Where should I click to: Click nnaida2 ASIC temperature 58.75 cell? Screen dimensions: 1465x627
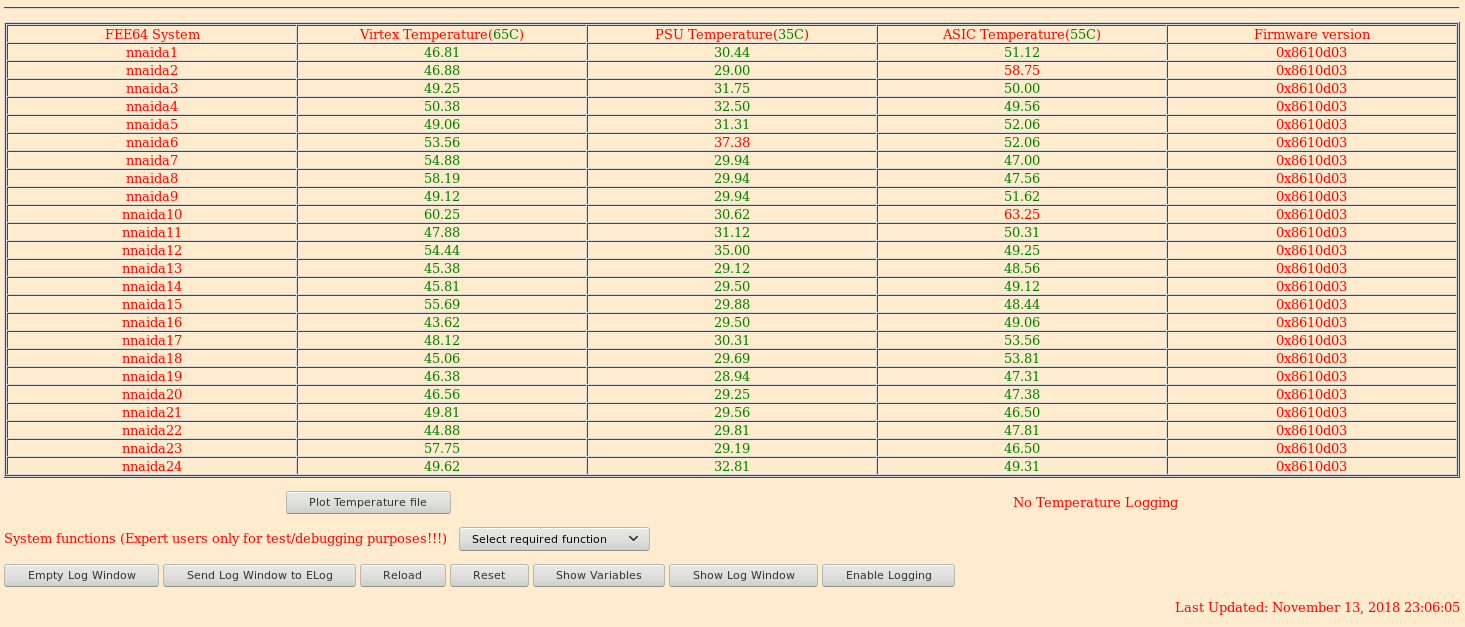pyautogui.click(x=1022, y=71)
